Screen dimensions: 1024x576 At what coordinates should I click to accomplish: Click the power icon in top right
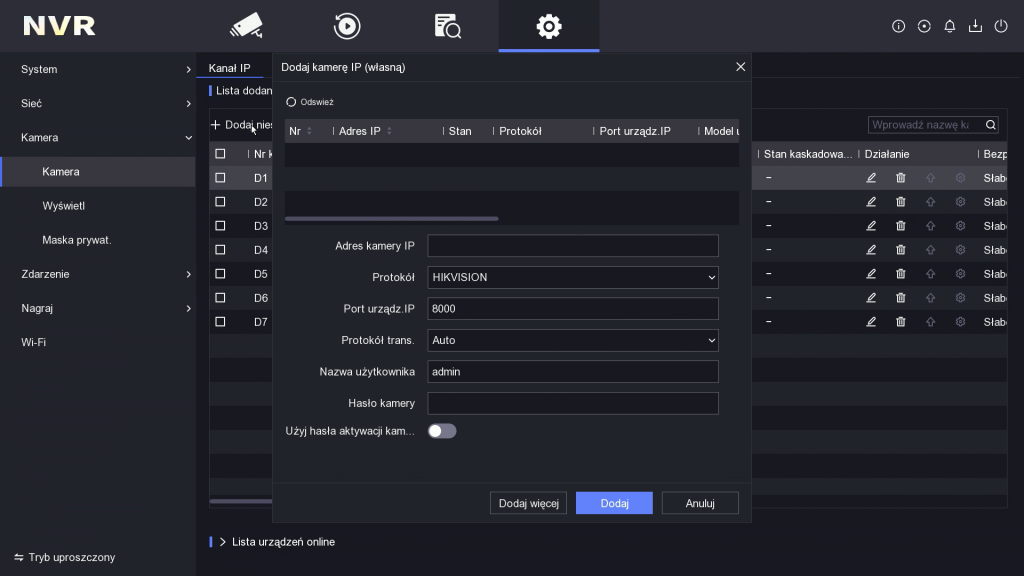pyautogui.click(x=1001, y=26)
